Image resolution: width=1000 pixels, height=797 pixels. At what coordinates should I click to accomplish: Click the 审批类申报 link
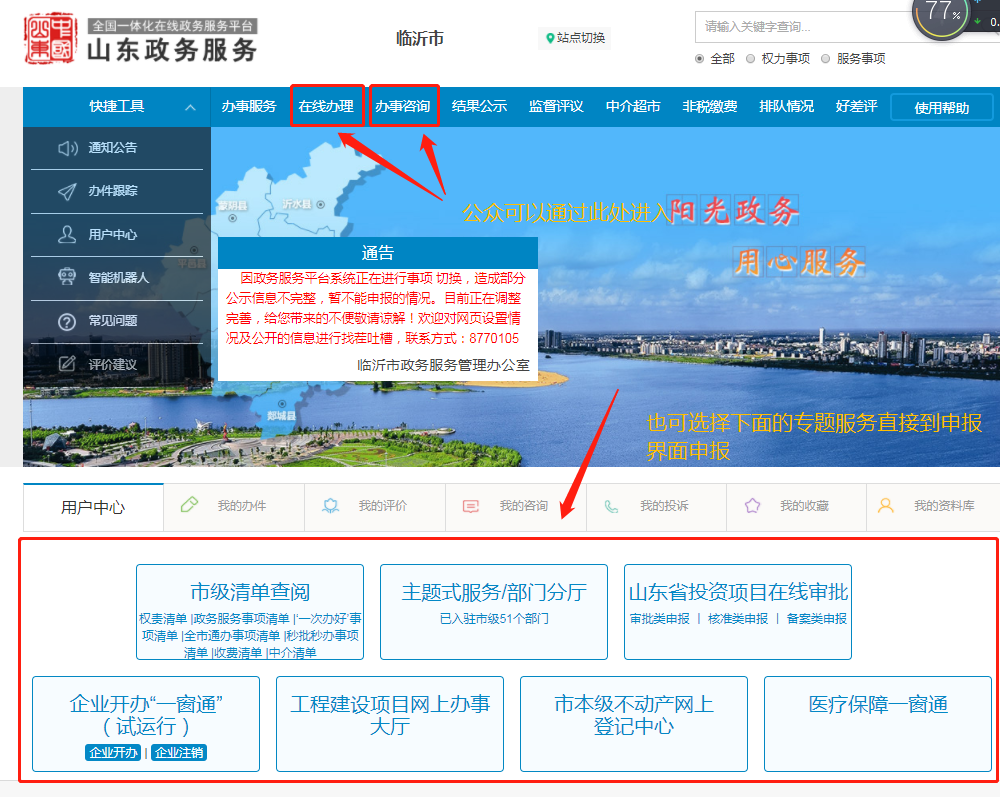pyautogui.click(x=659, y=619)
